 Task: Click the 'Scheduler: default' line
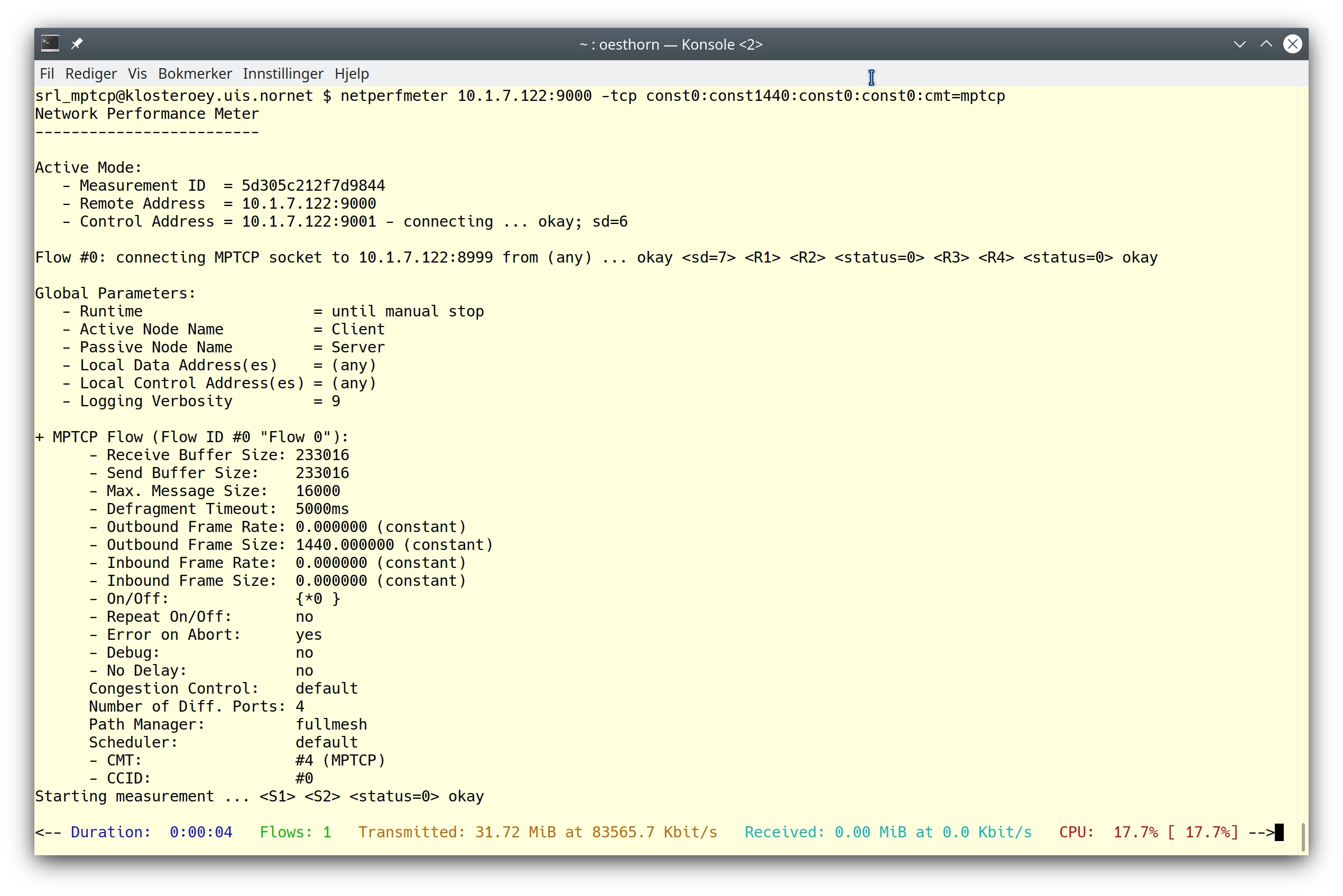(224, 742)
